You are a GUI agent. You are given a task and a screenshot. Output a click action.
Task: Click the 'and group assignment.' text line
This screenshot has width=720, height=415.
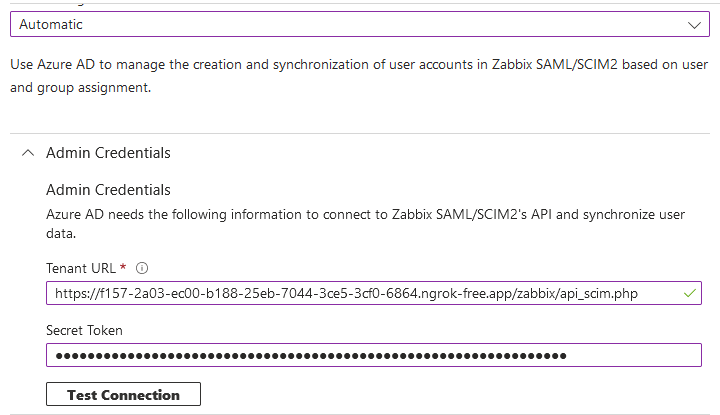point(80,88)
